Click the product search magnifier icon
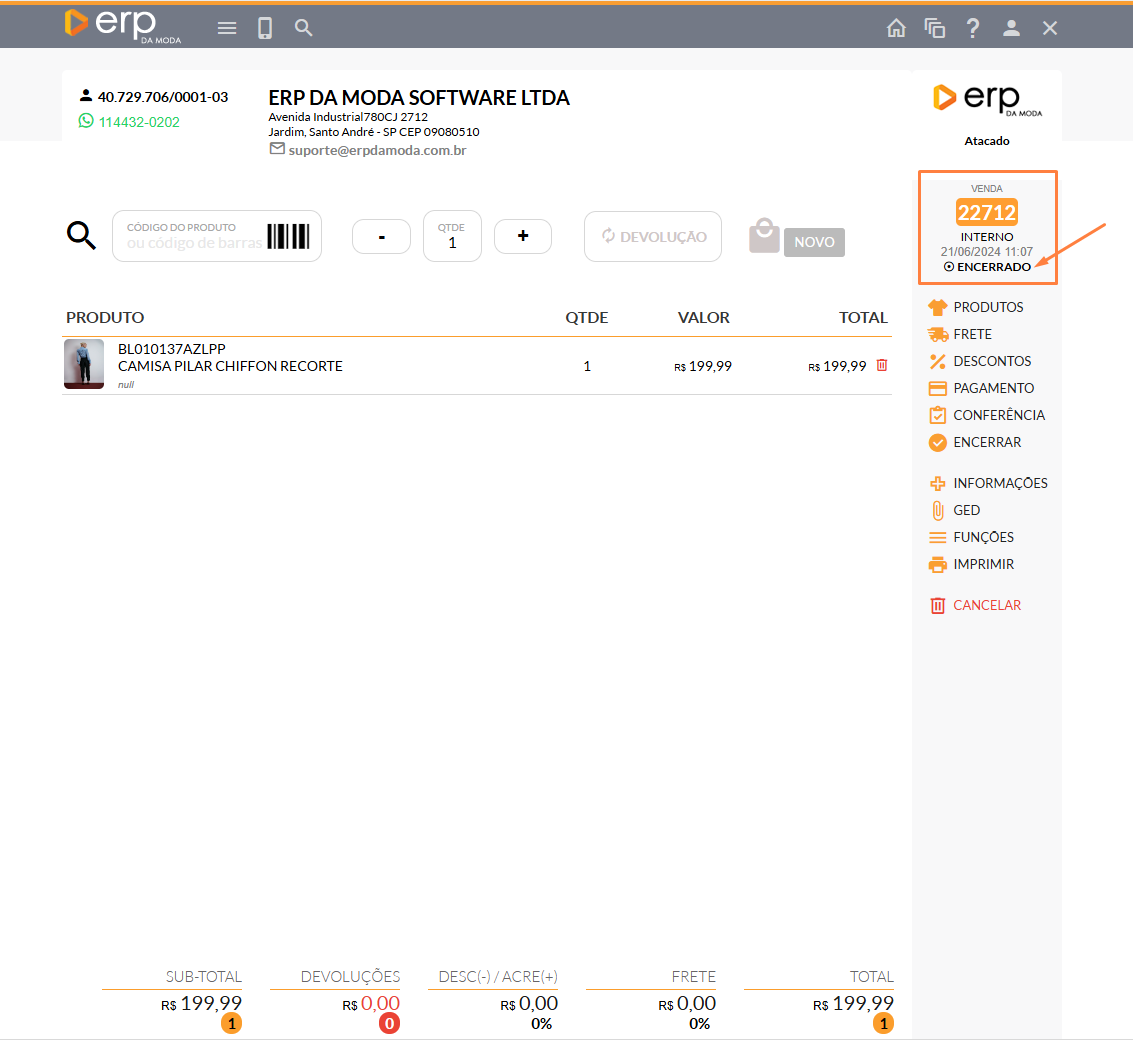The image size is (1133, 1040). click(x=81, y=236)
